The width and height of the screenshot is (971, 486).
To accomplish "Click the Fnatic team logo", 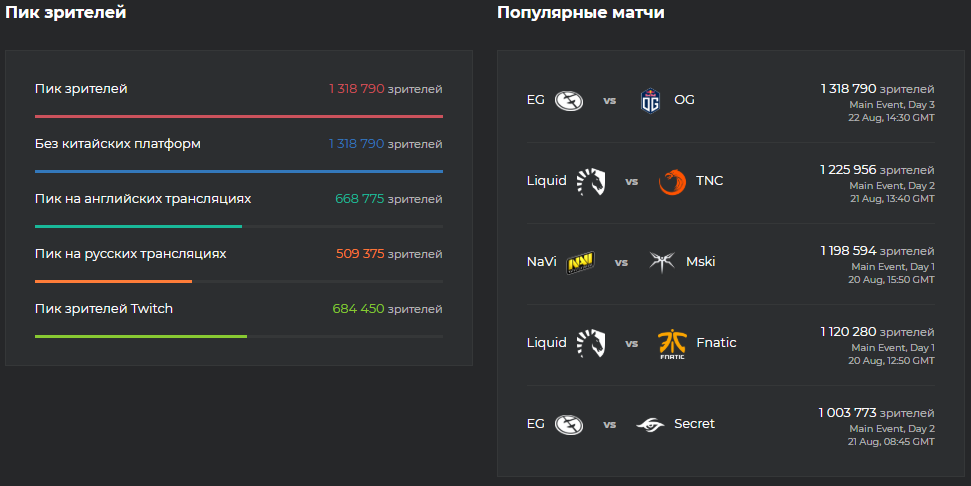I will point(672,344).
